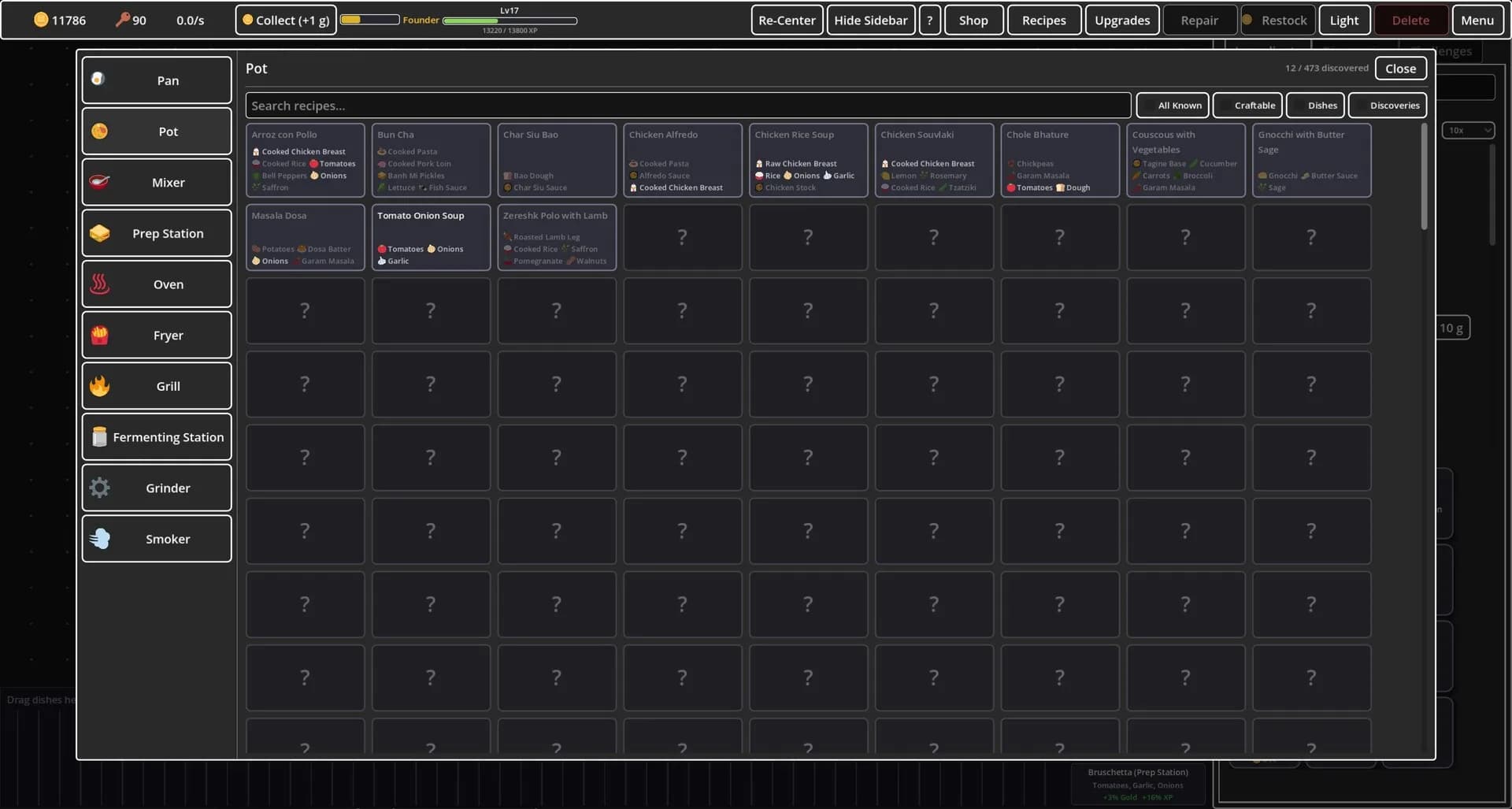The width and height of the screenshot is (1512, 809).
Task: Click the Fryer fries icon
Action: [x=99, y=335]
